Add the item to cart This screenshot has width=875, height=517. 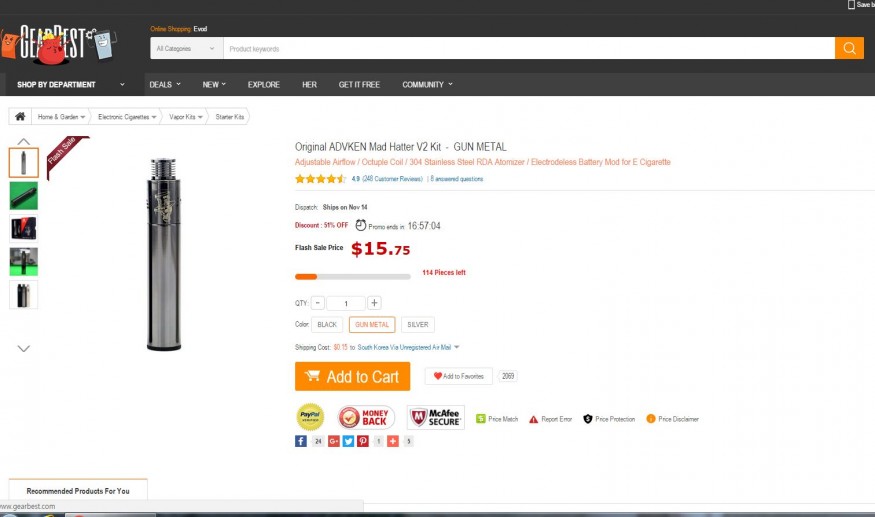click(x=353, y=377)
